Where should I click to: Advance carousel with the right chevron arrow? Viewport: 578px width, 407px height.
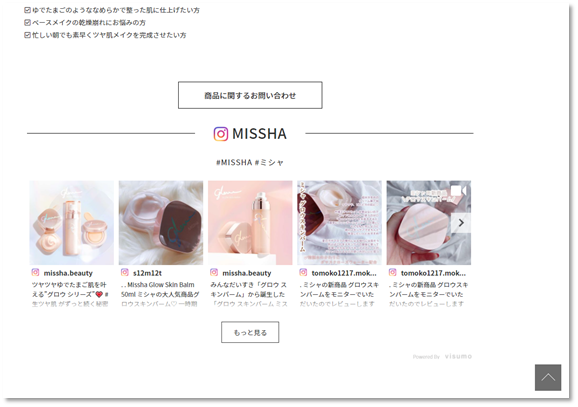[461, 223]
